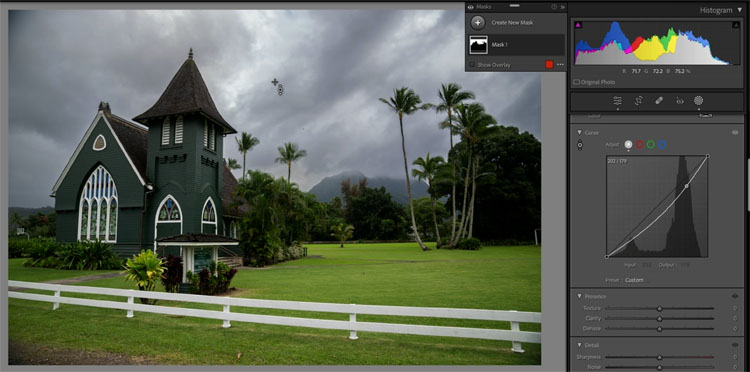Select the Crop and rotate tool
This screenshot has height=372, width=750.
638,100
